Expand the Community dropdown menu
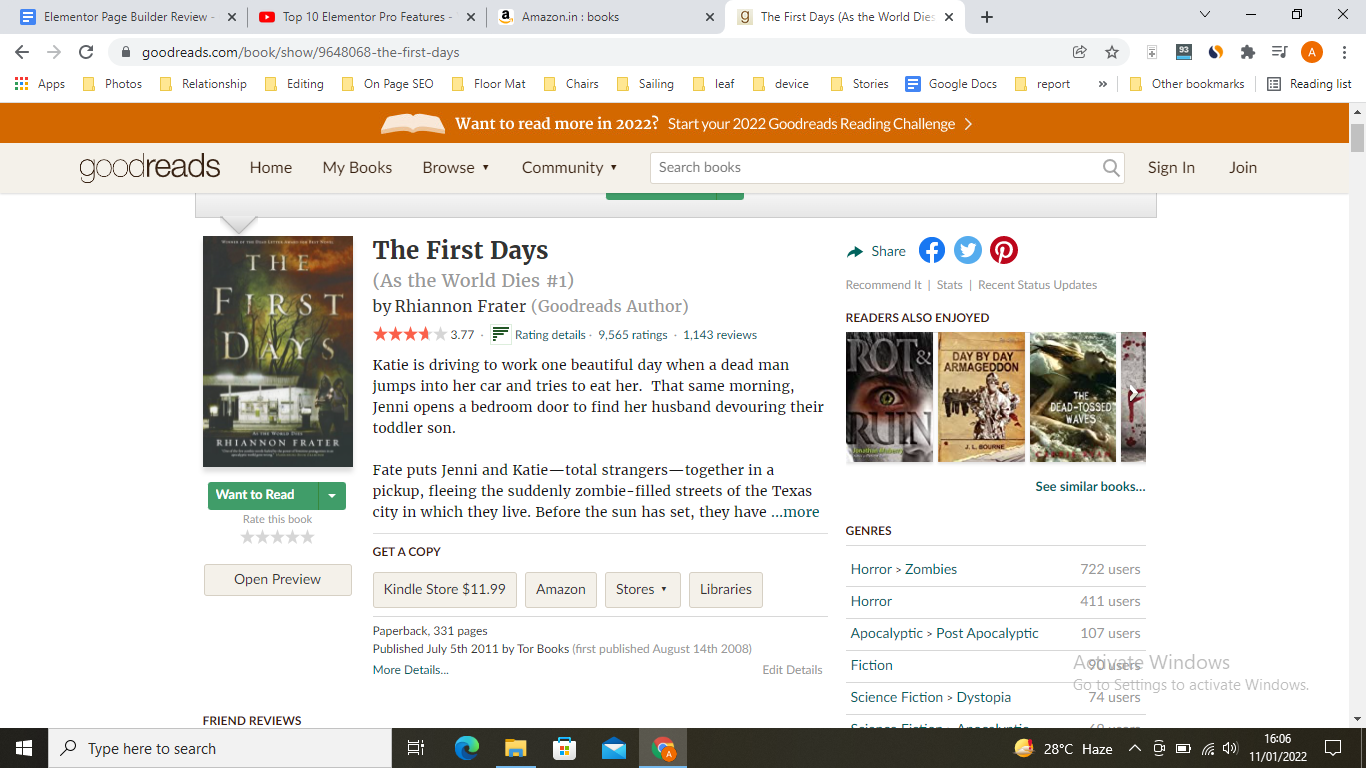This screenshot has width=1366, height=768. click(x=570, y=168)
